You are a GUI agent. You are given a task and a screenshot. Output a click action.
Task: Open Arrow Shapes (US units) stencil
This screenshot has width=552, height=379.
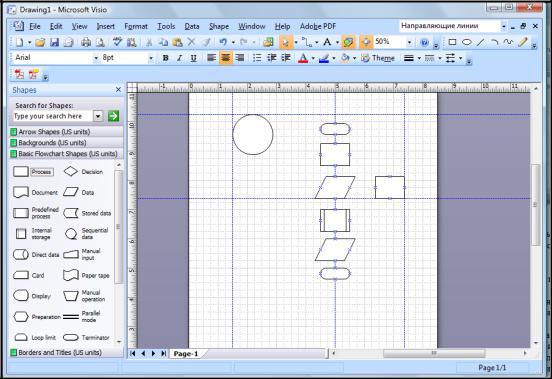(67, 132)
